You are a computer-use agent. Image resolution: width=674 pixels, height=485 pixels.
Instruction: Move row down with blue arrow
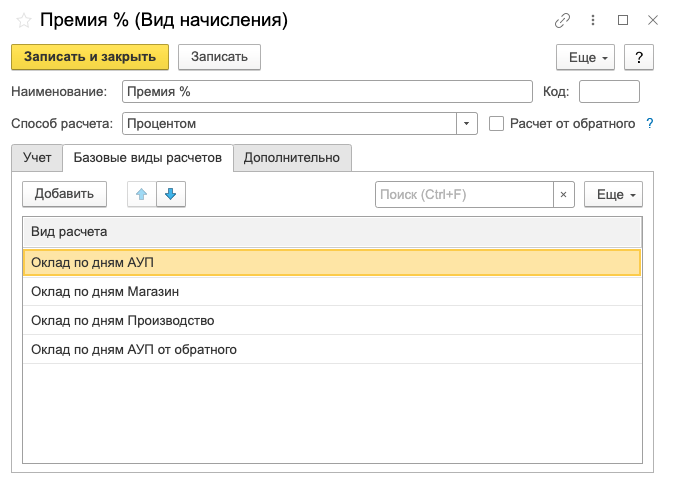171,194
